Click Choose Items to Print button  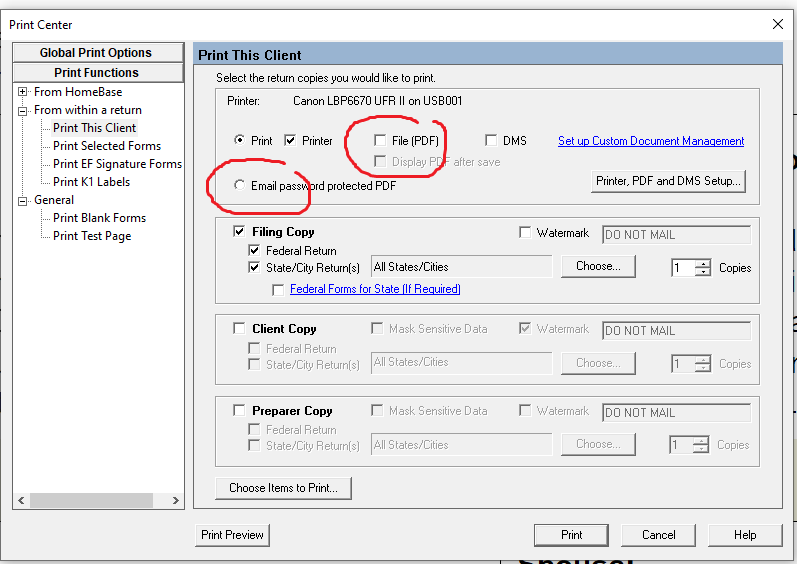[x=283, y=488]
